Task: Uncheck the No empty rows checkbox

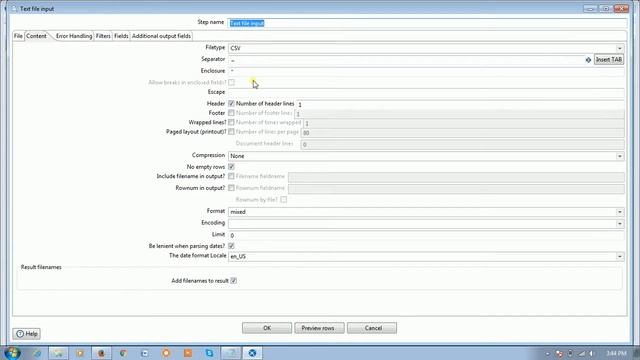Action: point(231,167)
